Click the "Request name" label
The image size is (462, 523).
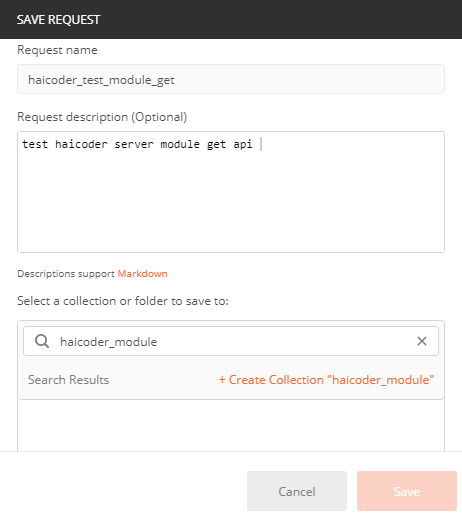point(57,50)
